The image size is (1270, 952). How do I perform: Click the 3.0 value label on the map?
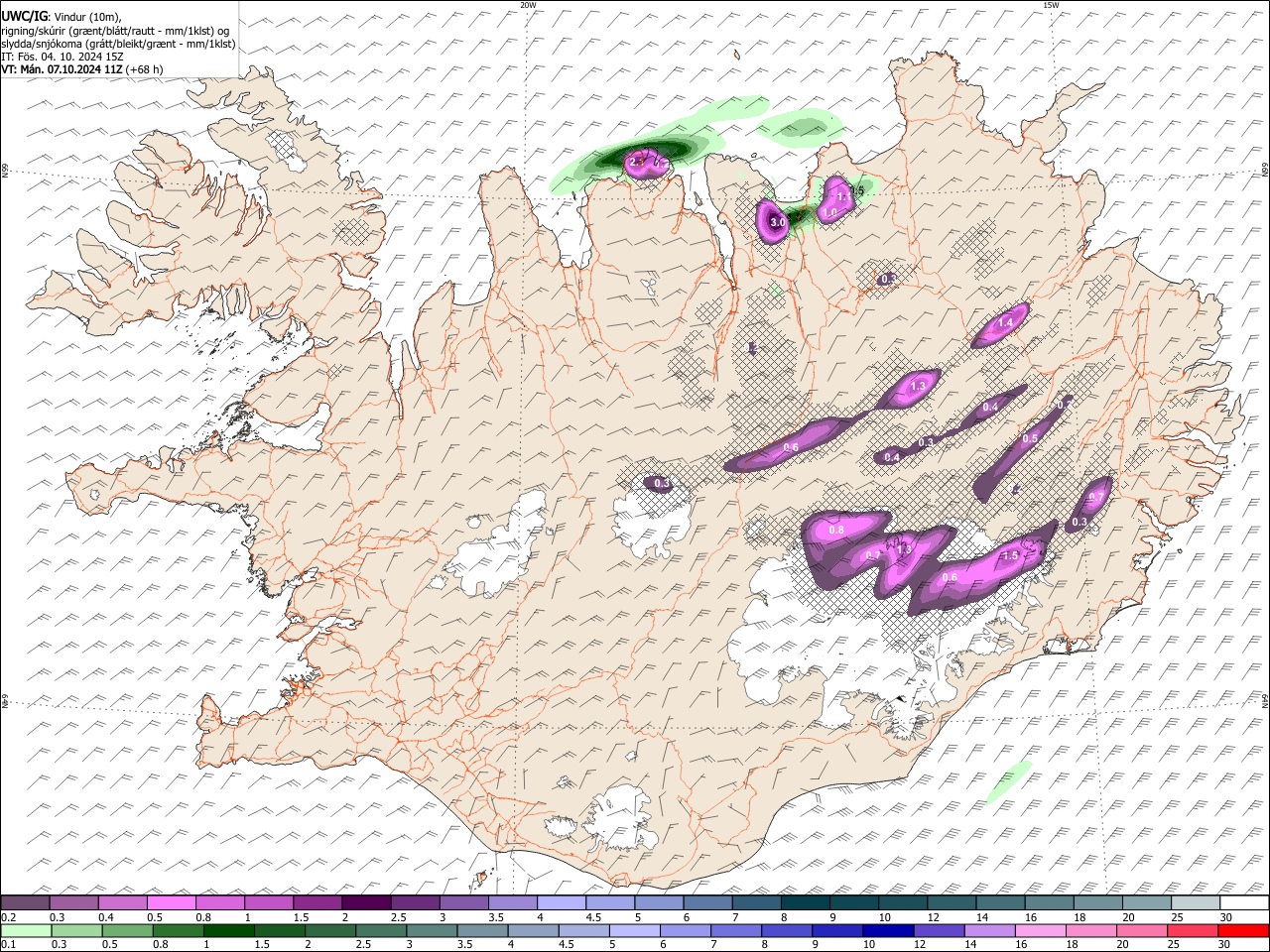pyautogui.click(x=778, y=224)
